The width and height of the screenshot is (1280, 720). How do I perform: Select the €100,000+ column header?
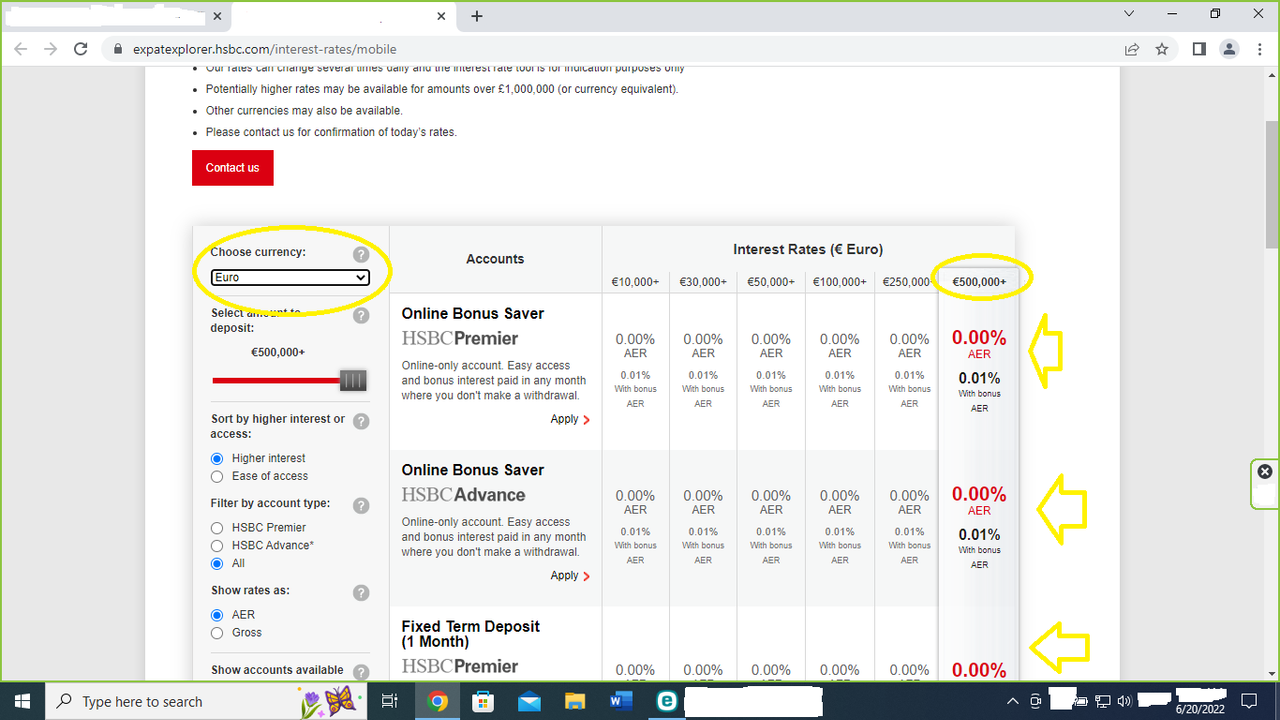(x=839, y=282)
